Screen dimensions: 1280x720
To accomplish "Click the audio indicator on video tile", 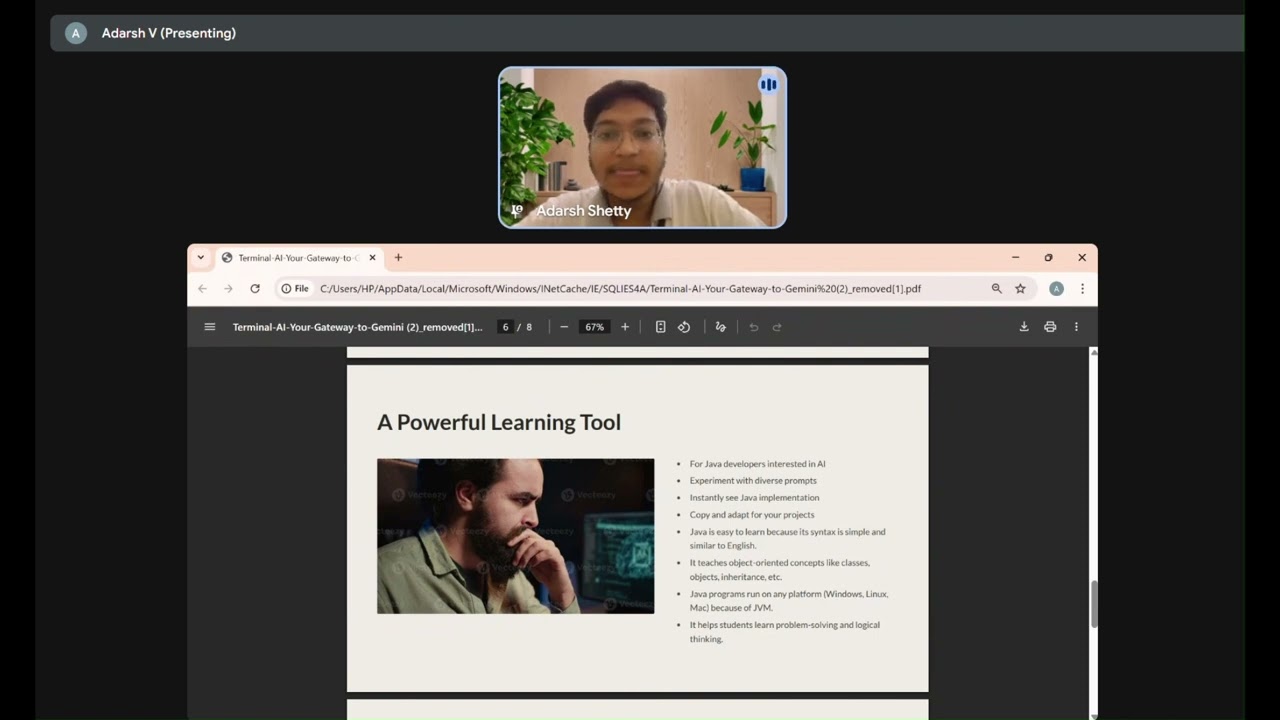I will coord(768,85).
